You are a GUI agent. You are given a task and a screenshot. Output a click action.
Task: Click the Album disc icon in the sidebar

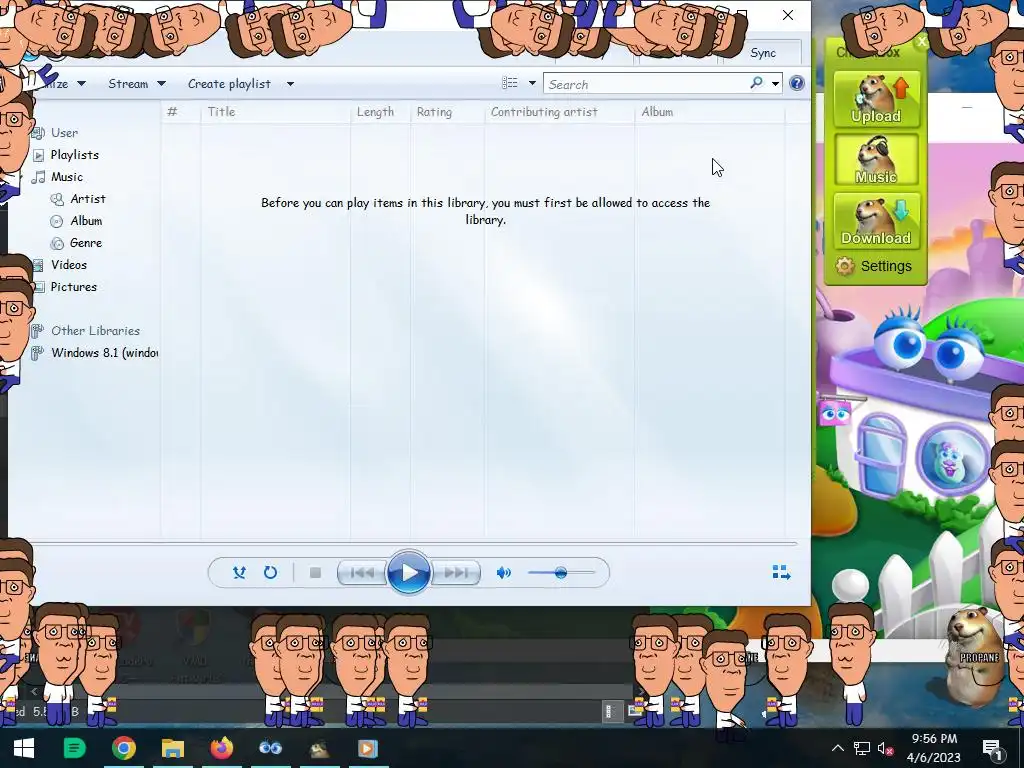57,221
